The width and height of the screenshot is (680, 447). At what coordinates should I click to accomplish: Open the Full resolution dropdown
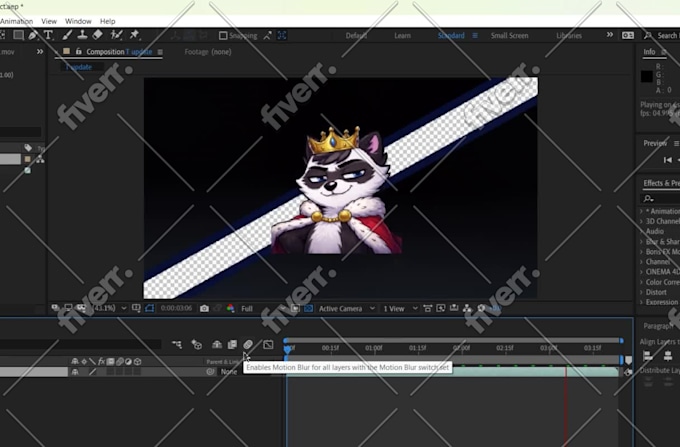pyautogui.click(x=263, y=308)
